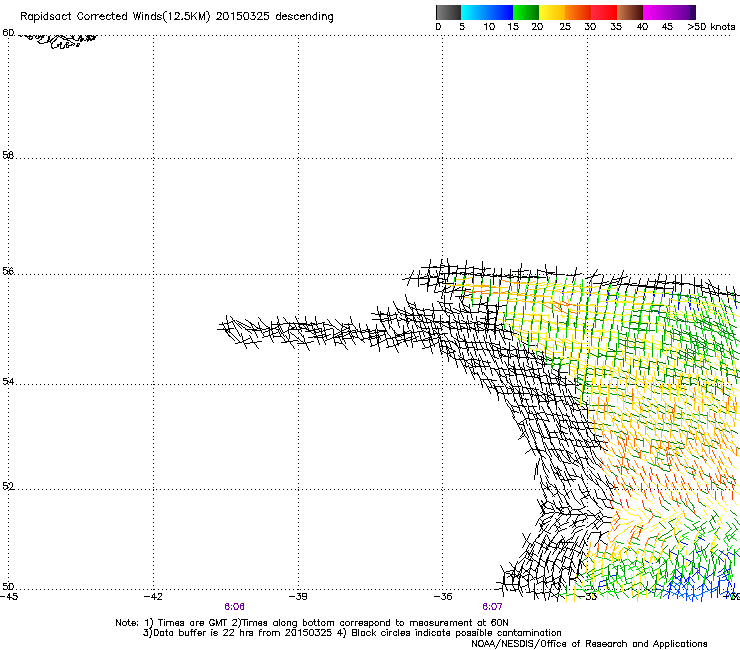Click the purple time stamp '6:08'

(x=235, y=607)
